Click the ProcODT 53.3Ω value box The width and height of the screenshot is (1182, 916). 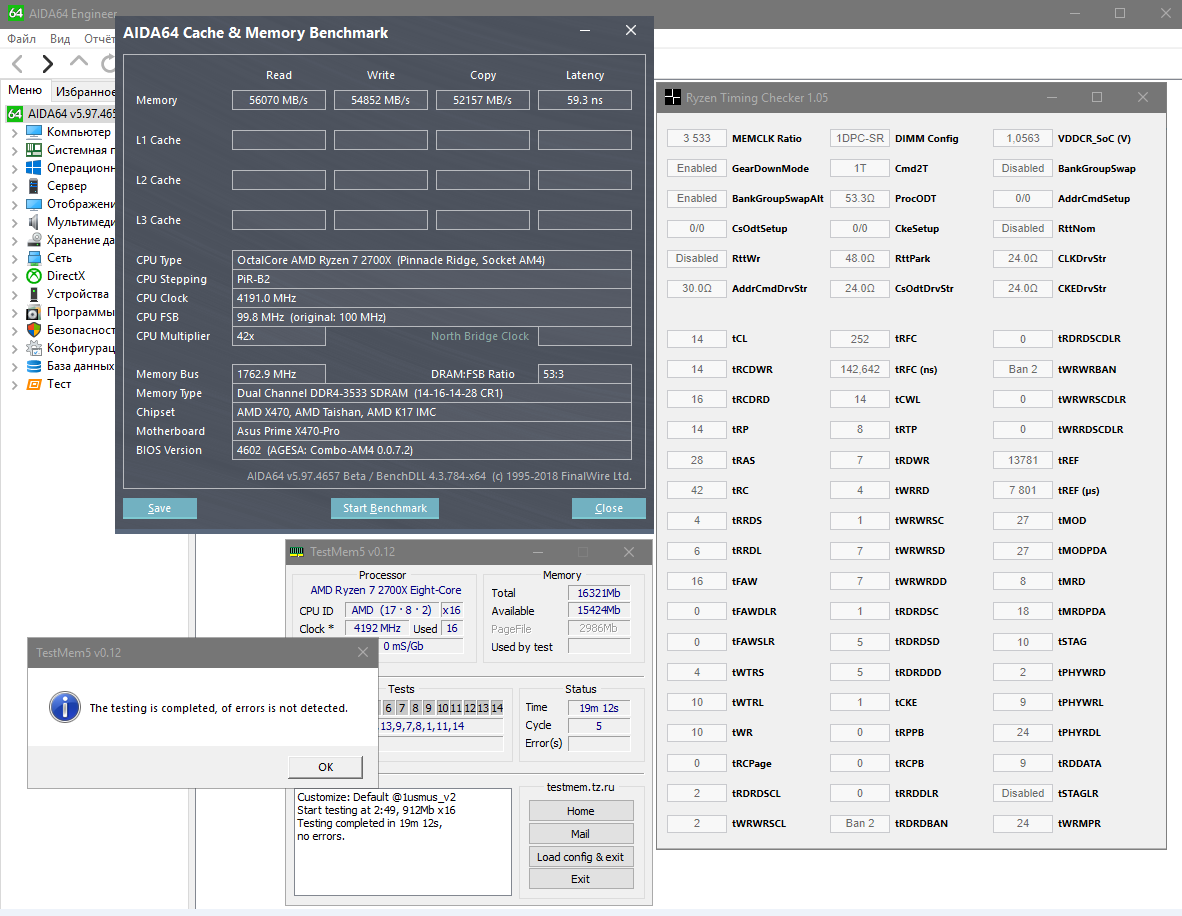[x=860, y=198]
